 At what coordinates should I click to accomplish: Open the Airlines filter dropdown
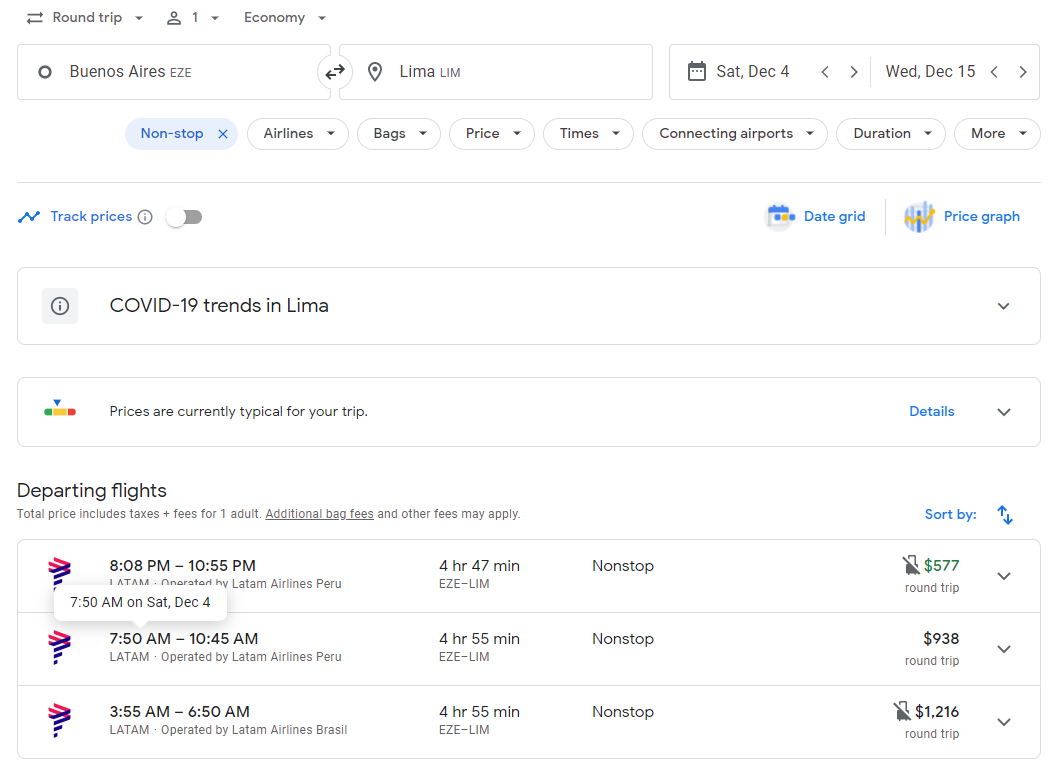[x=298, y=134]
